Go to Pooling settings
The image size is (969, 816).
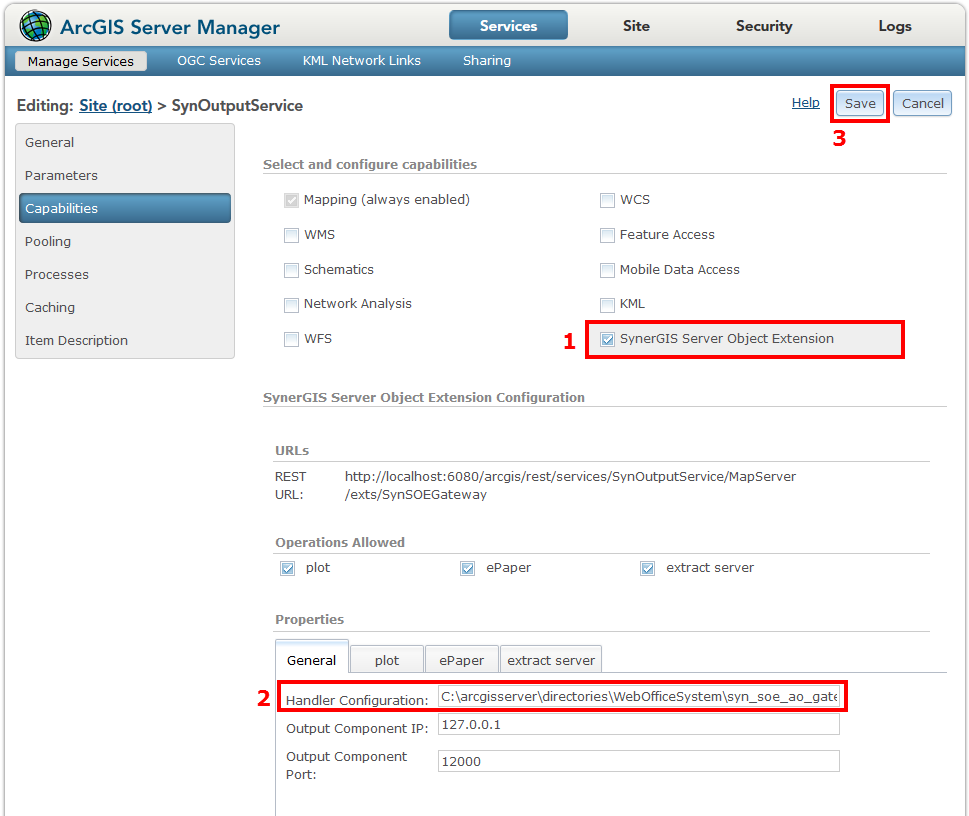tap(47, 241)
